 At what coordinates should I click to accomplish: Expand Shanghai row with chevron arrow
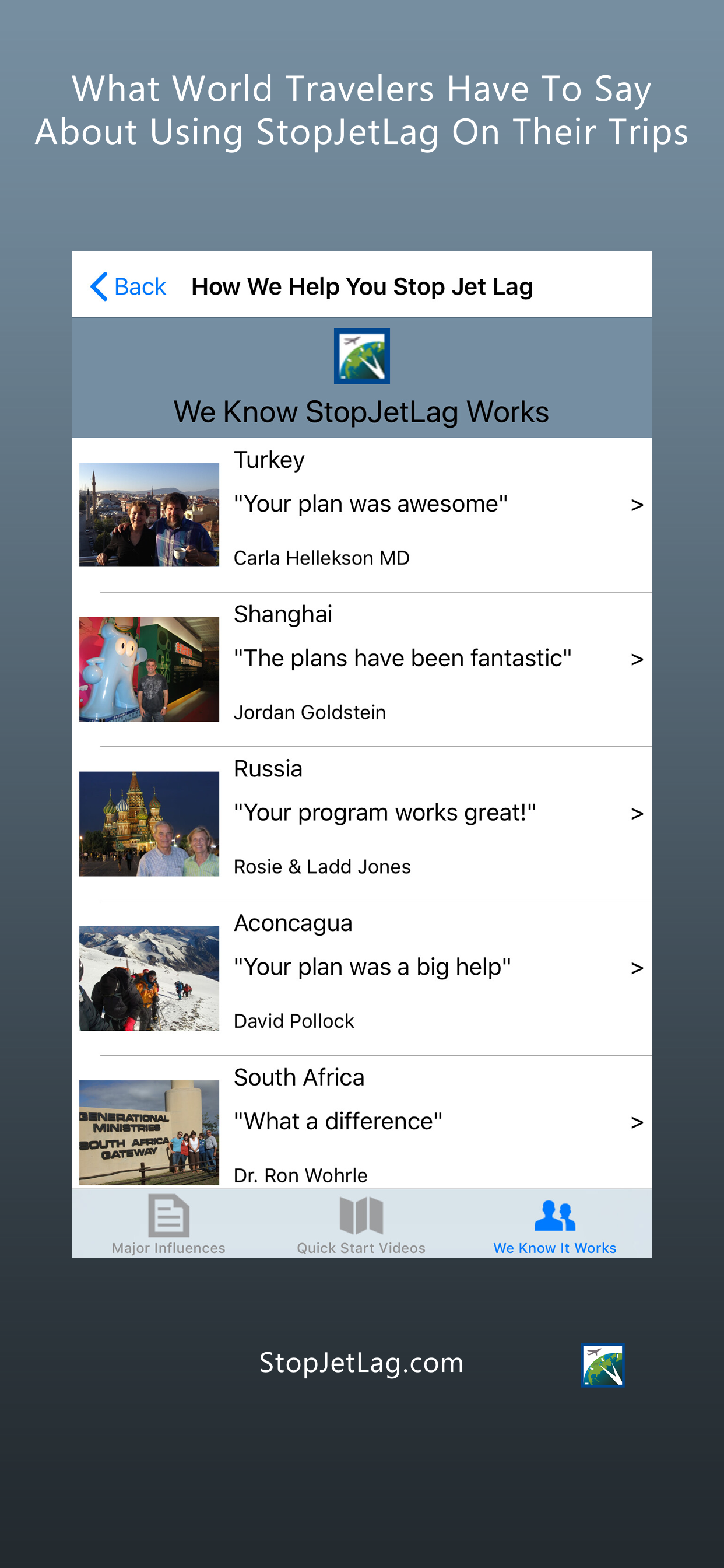[x=637, y=659]
